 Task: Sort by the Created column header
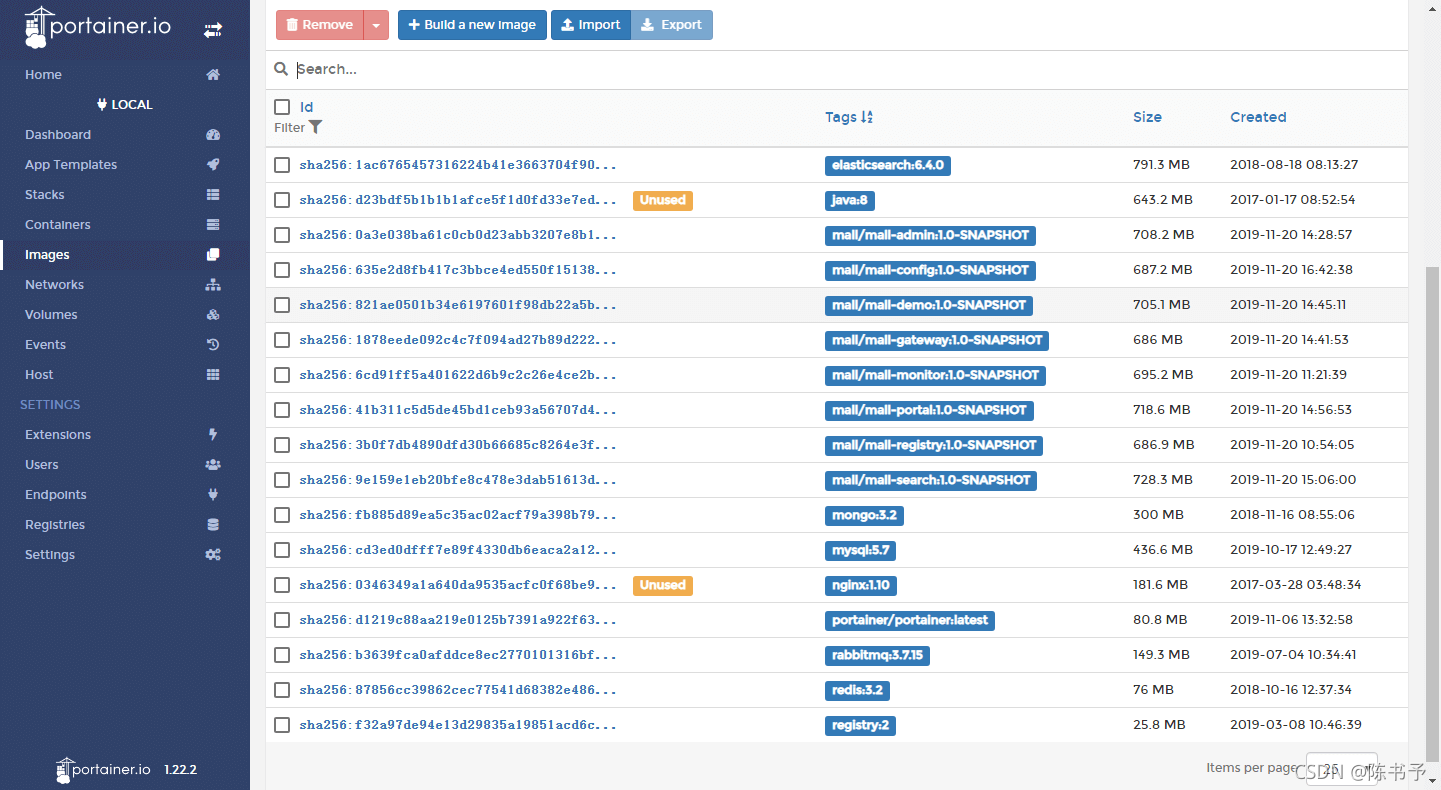pos(1258,117)
